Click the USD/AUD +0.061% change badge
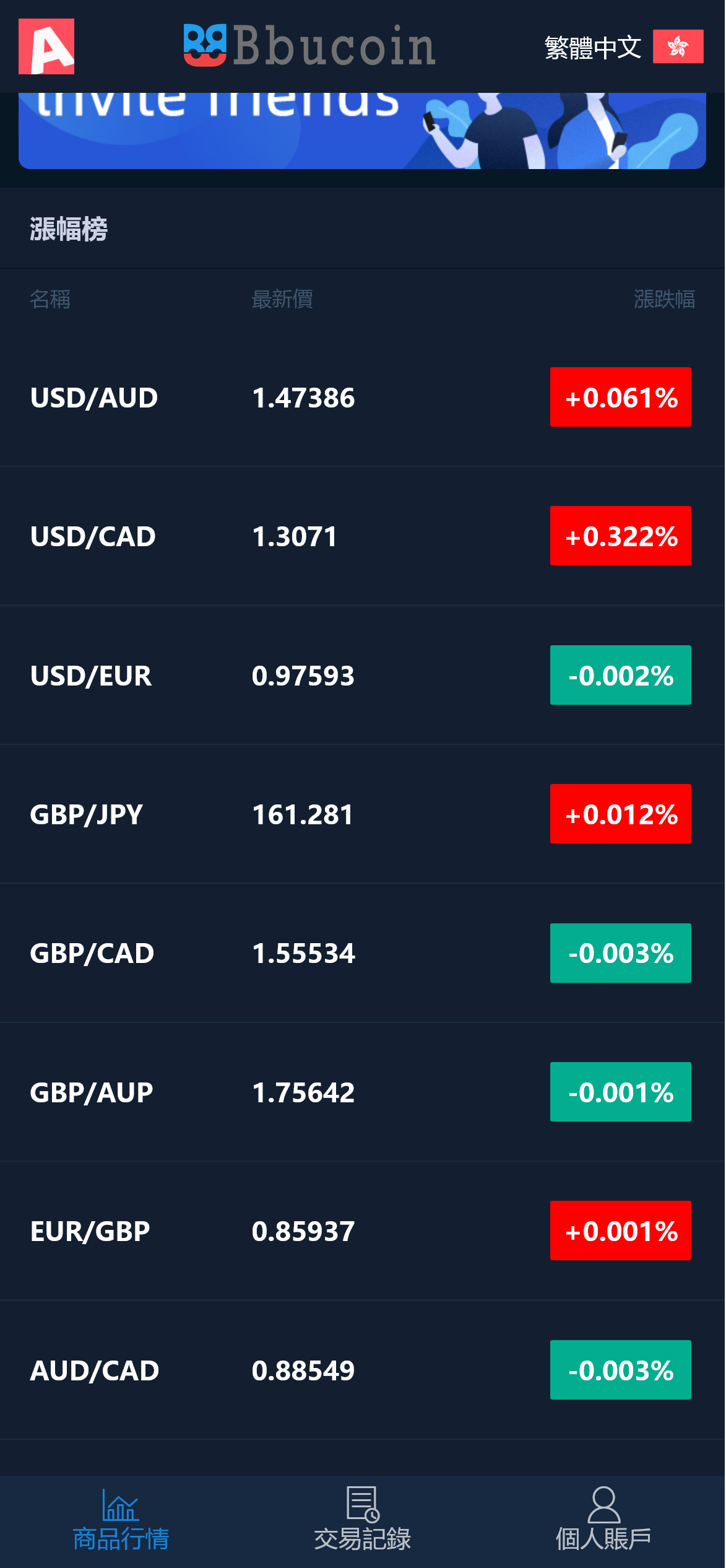 [x=620, y=397]
